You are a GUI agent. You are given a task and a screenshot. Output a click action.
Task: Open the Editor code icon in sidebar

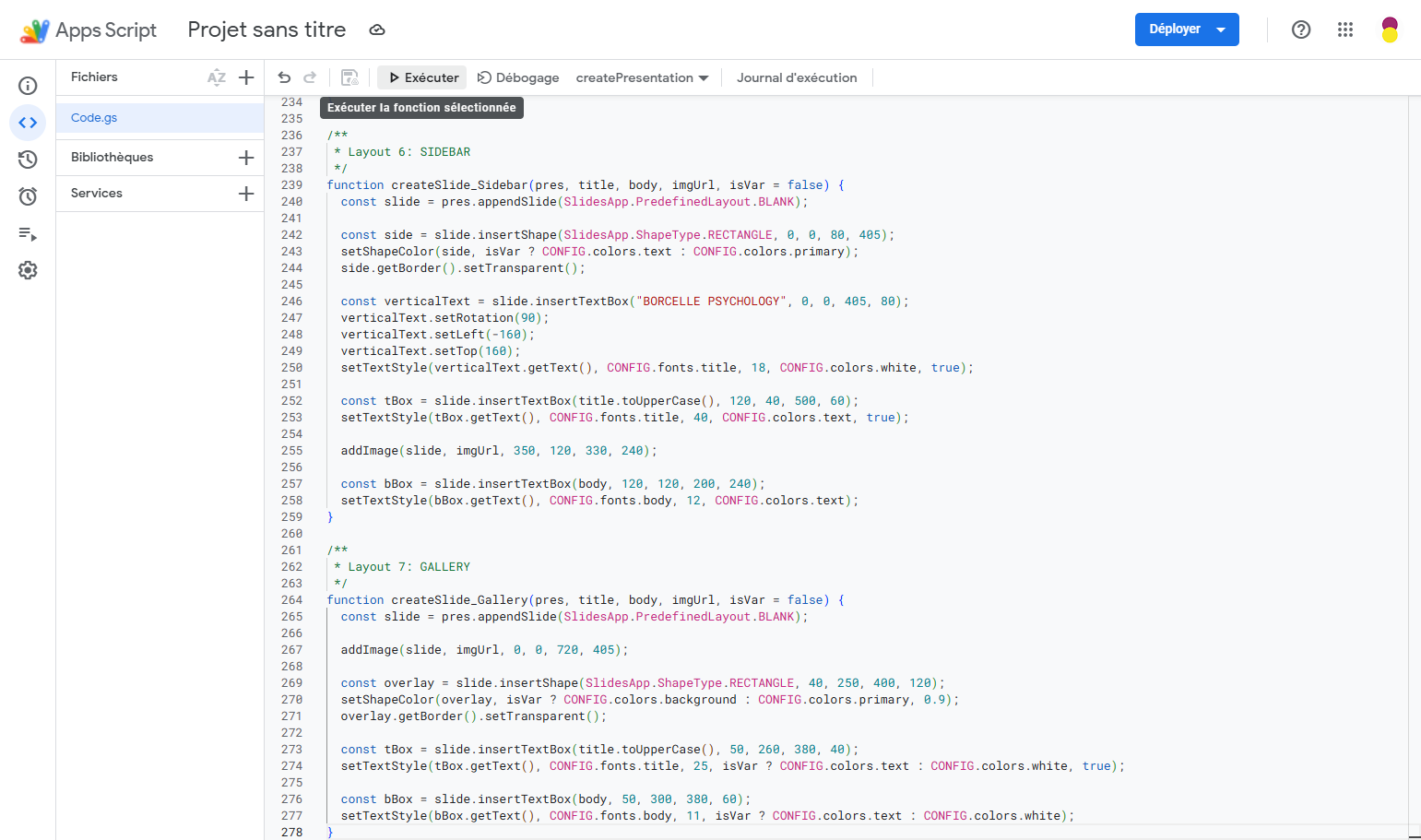[28, 123]
